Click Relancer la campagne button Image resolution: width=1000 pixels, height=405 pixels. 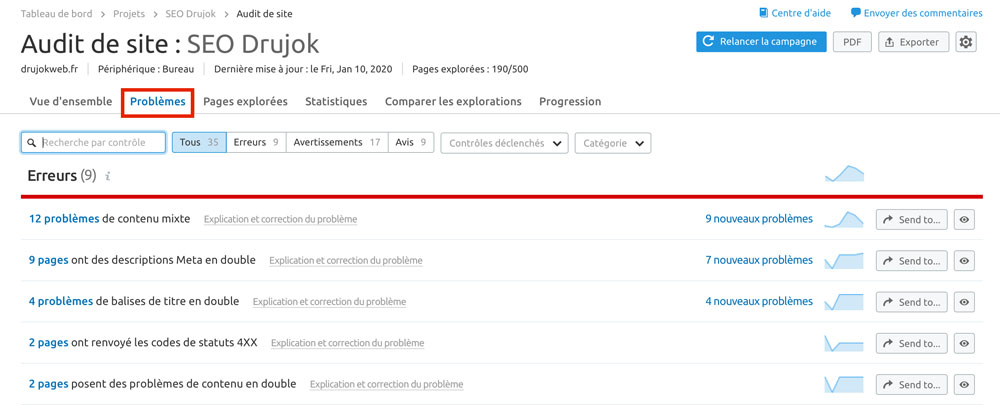click(x=761, y=42)
